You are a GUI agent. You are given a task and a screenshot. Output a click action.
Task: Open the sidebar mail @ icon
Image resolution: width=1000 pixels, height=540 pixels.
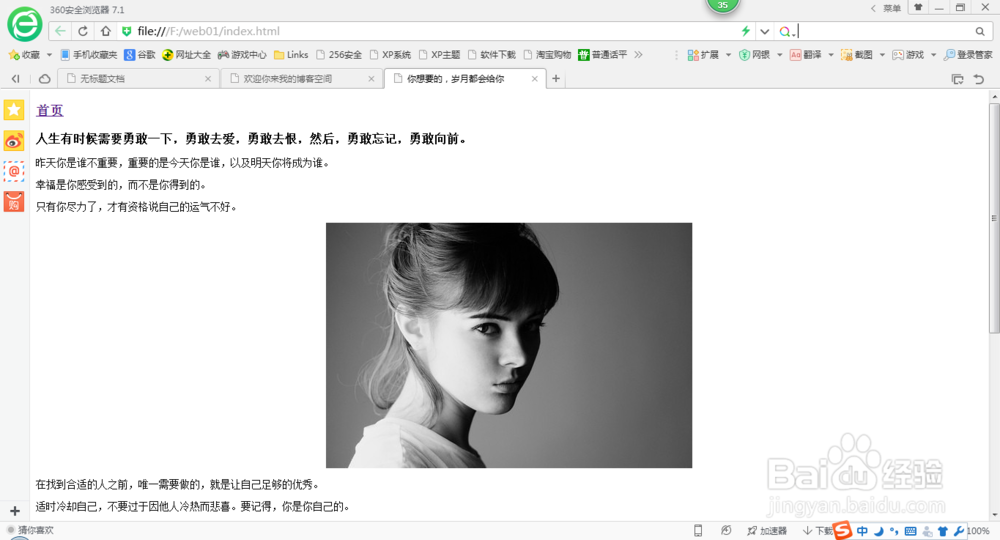click(14, 171)
